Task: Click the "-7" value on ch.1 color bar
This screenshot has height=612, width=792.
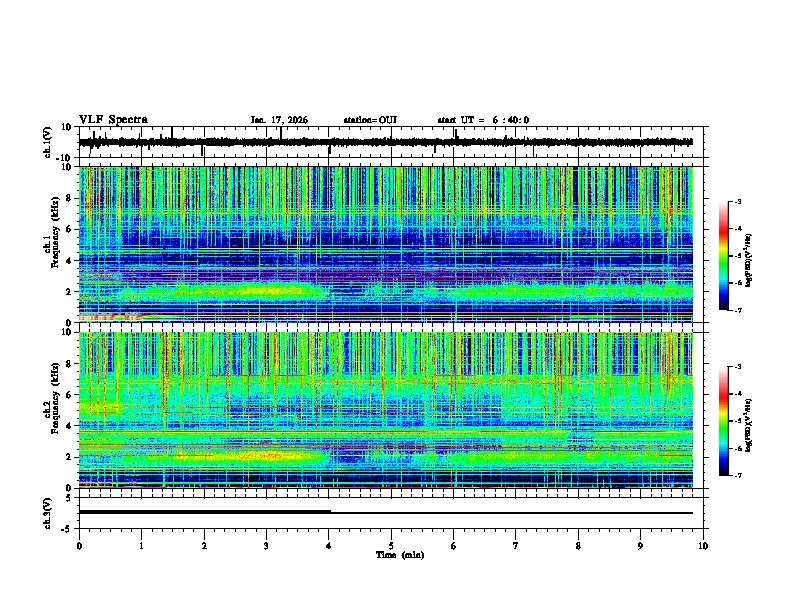Action: (738, 310)
